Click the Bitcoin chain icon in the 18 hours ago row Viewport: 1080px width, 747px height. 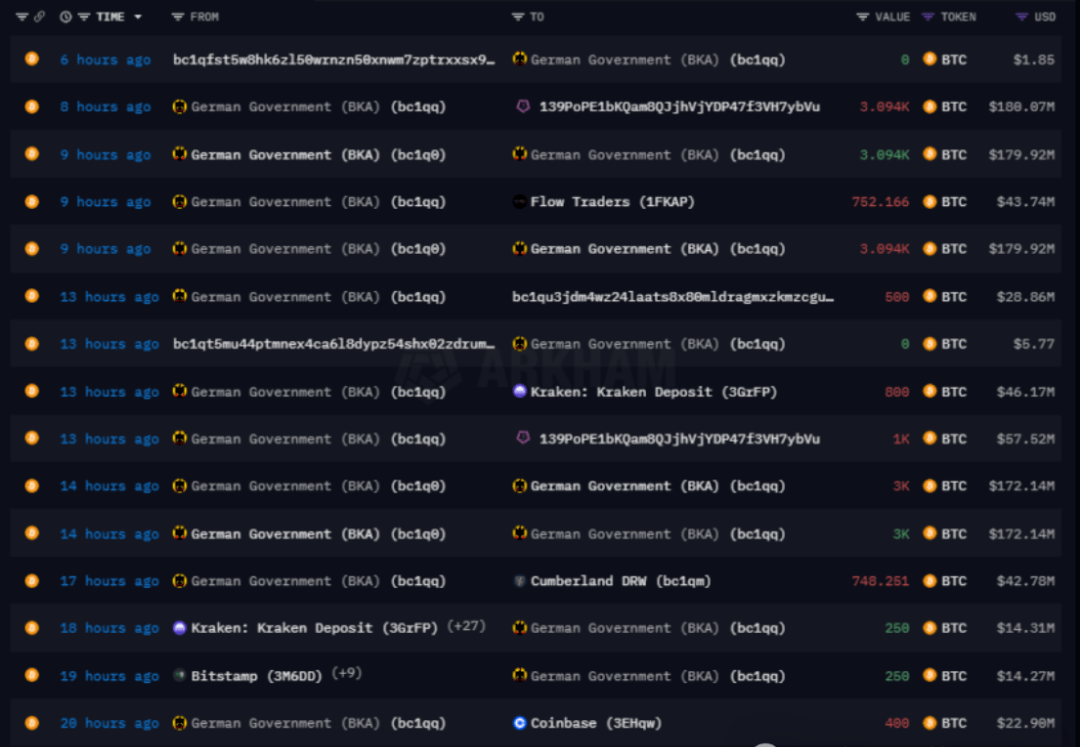pyautogui.click(x=32, y=627)
